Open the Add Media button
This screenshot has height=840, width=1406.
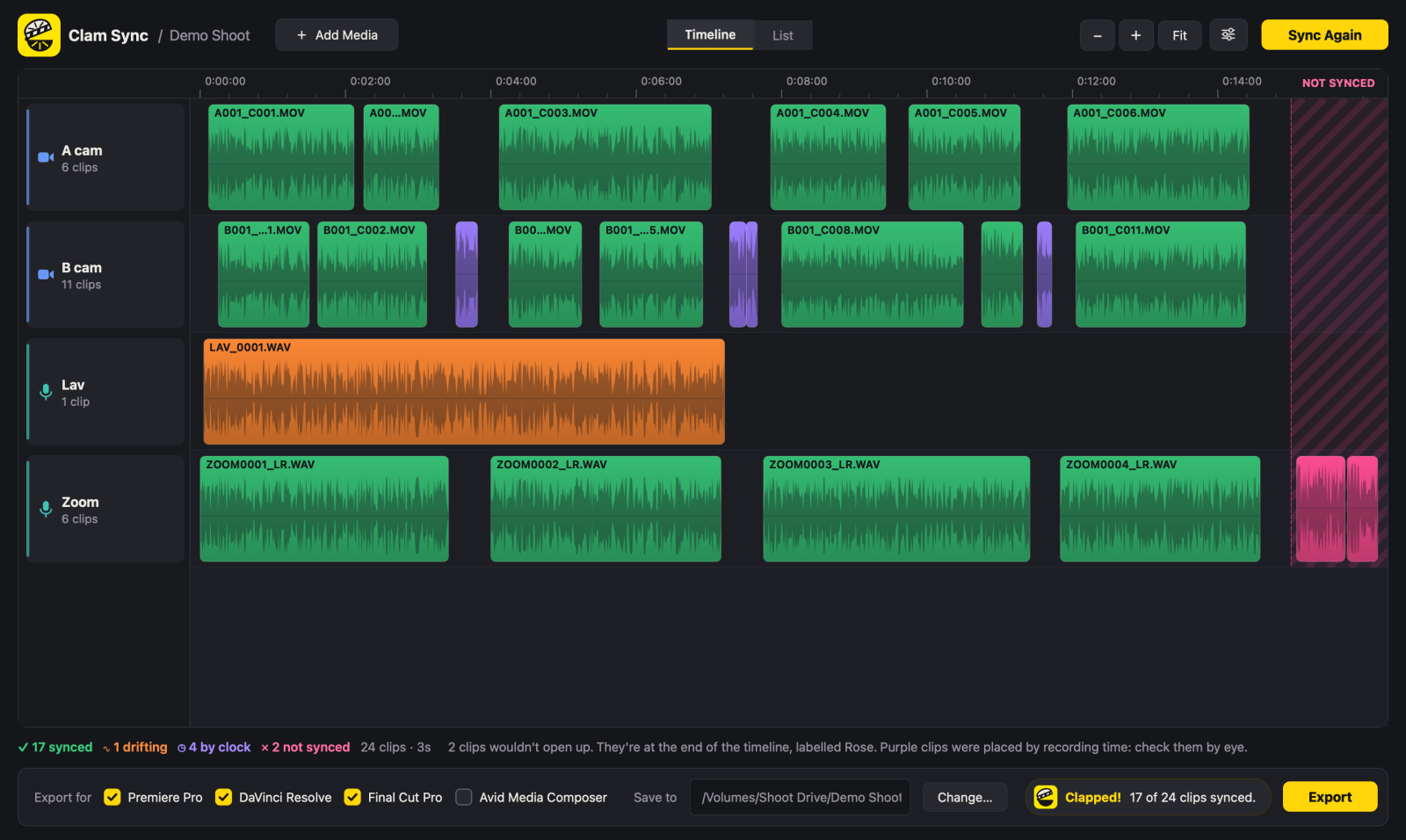337,35
